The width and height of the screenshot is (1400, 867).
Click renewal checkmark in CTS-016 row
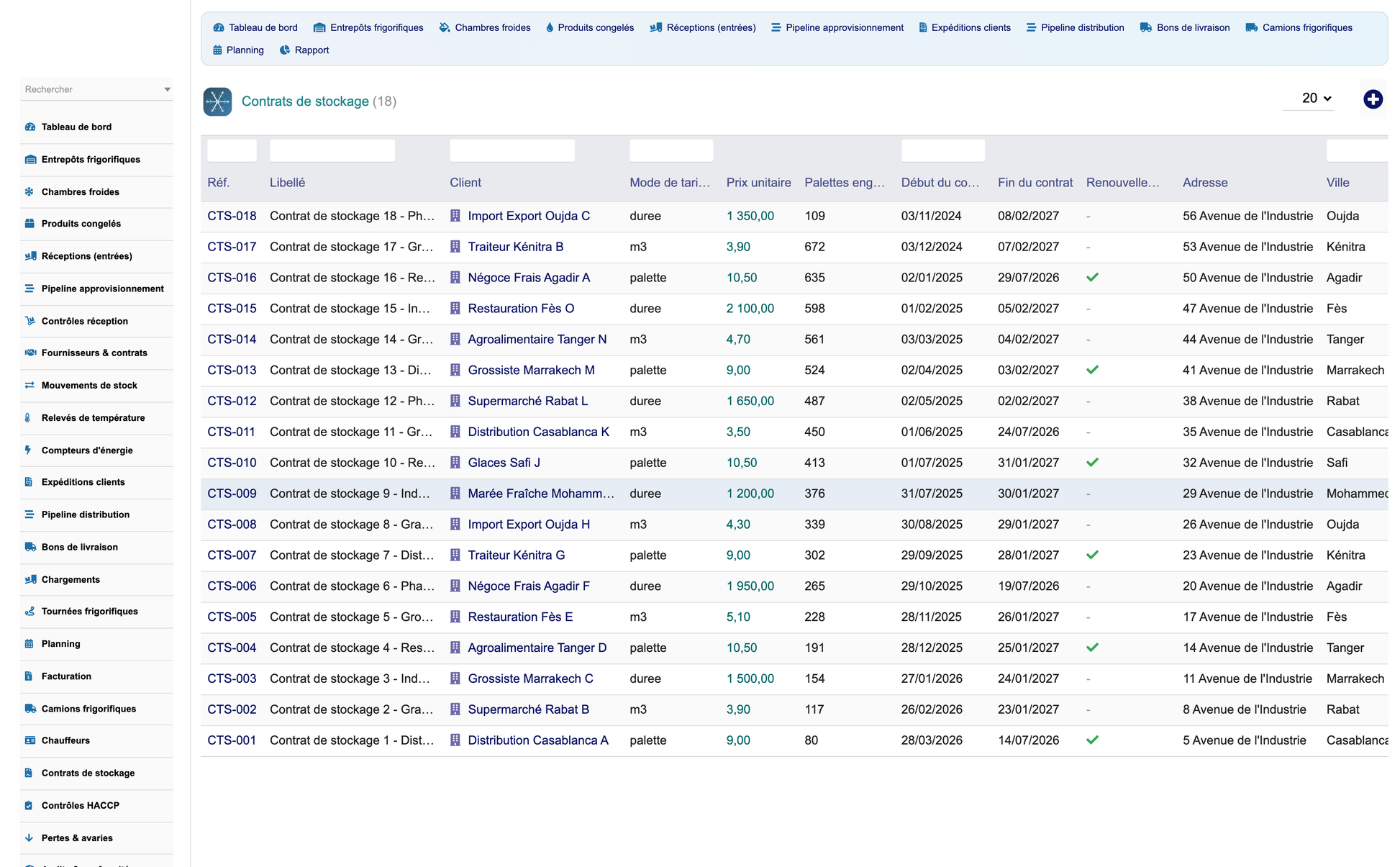(x=1092, y=277)
